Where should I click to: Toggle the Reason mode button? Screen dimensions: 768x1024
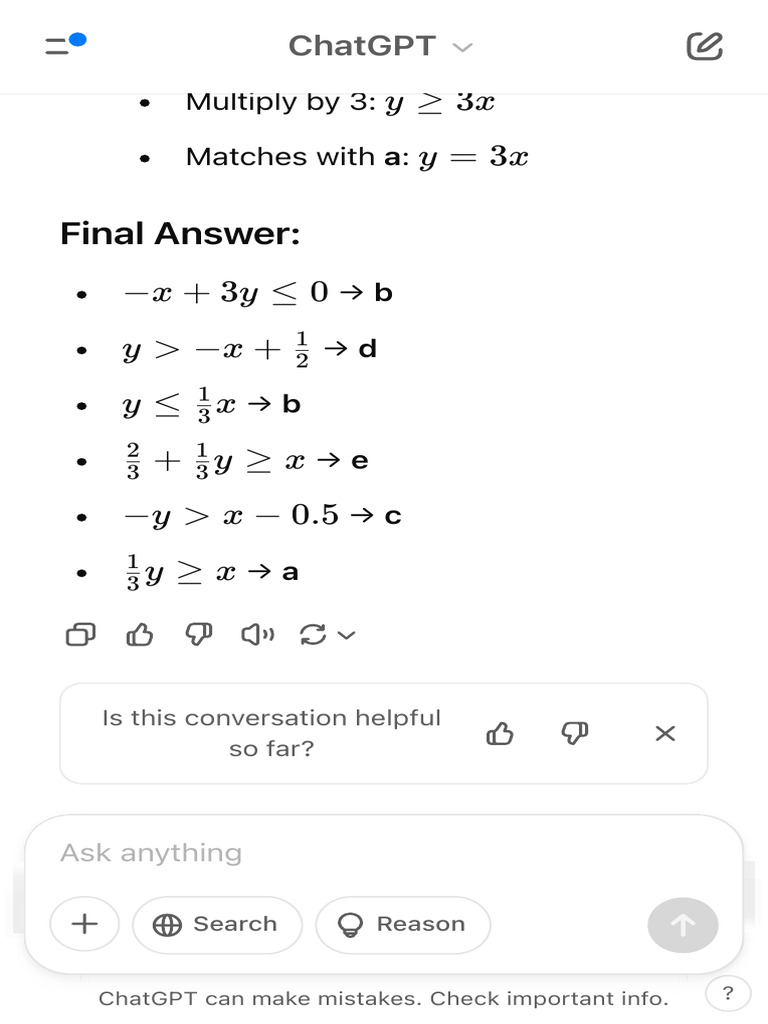click(x=403, y=924)
